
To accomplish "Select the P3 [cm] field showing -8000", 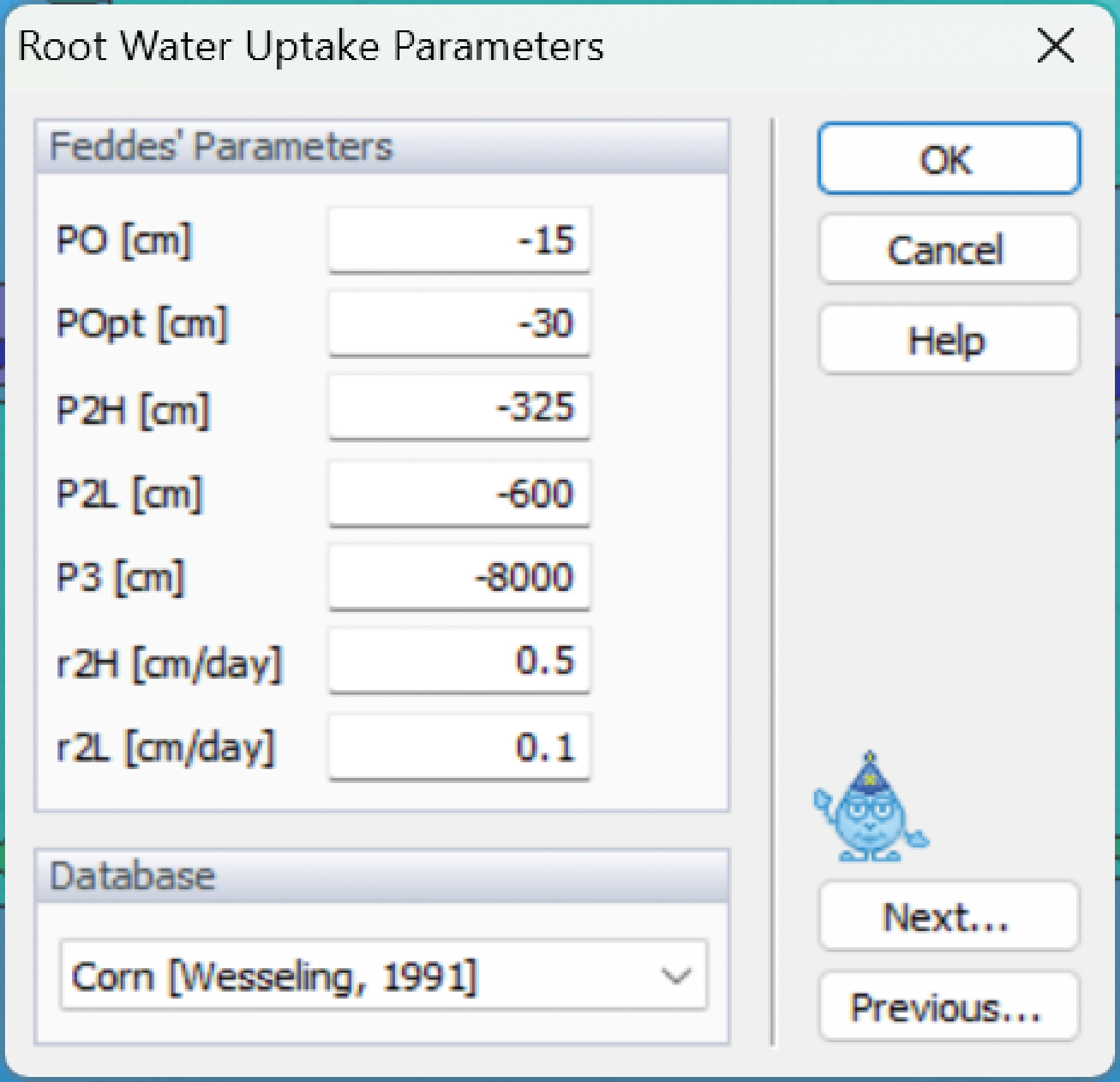I will click(x=460, y=577).
